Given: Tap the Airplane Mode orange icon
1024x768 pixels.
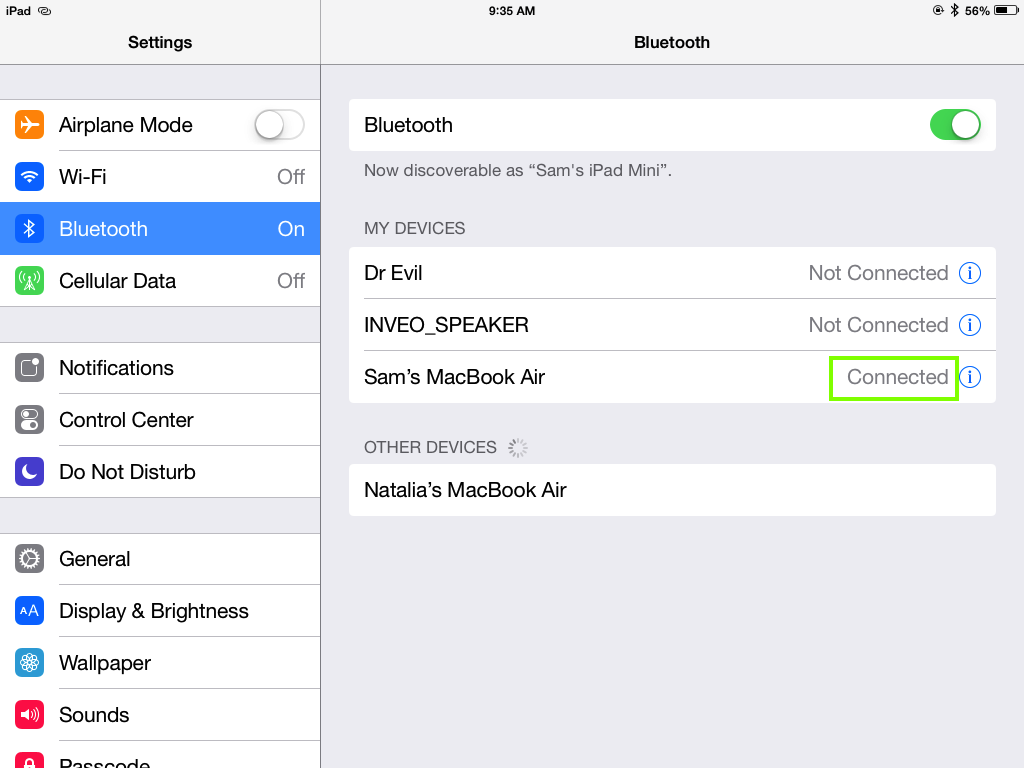Looking at the screenshot, I should click(30, 125).
